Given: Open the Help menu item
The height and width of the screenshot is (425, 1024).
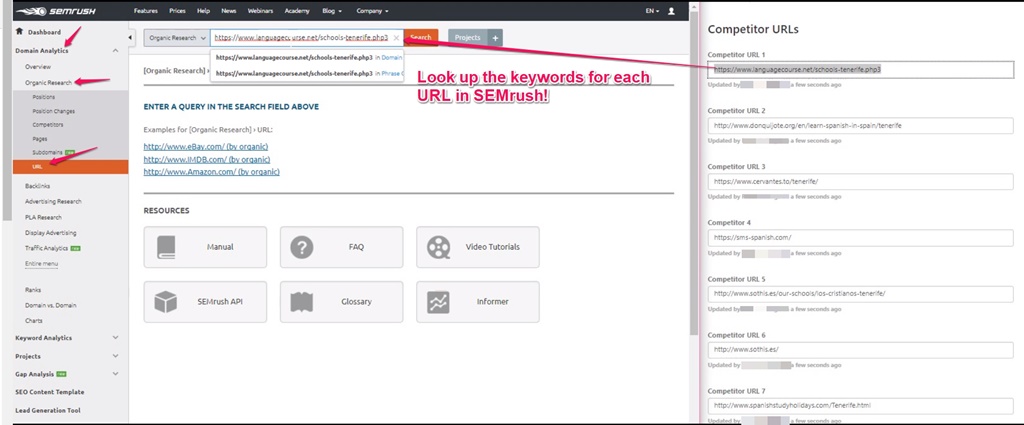Looking at the screenshot, I should pyautogui.click(x=203, y=11).
